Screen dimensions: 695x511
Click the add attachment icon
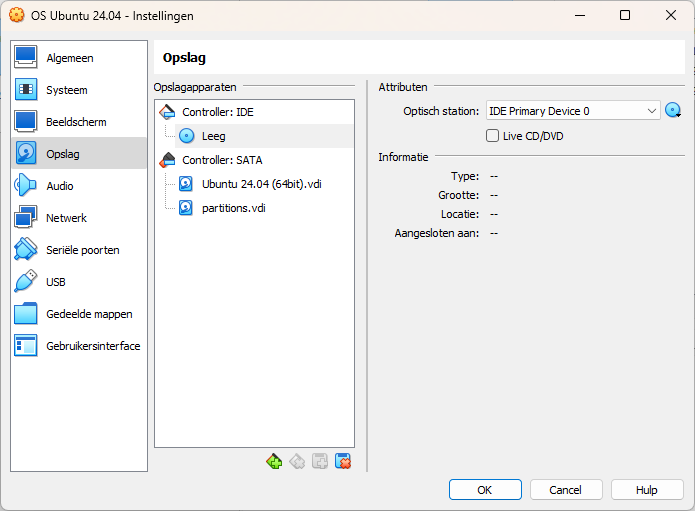pyautogui.click(x=320, y=461)
